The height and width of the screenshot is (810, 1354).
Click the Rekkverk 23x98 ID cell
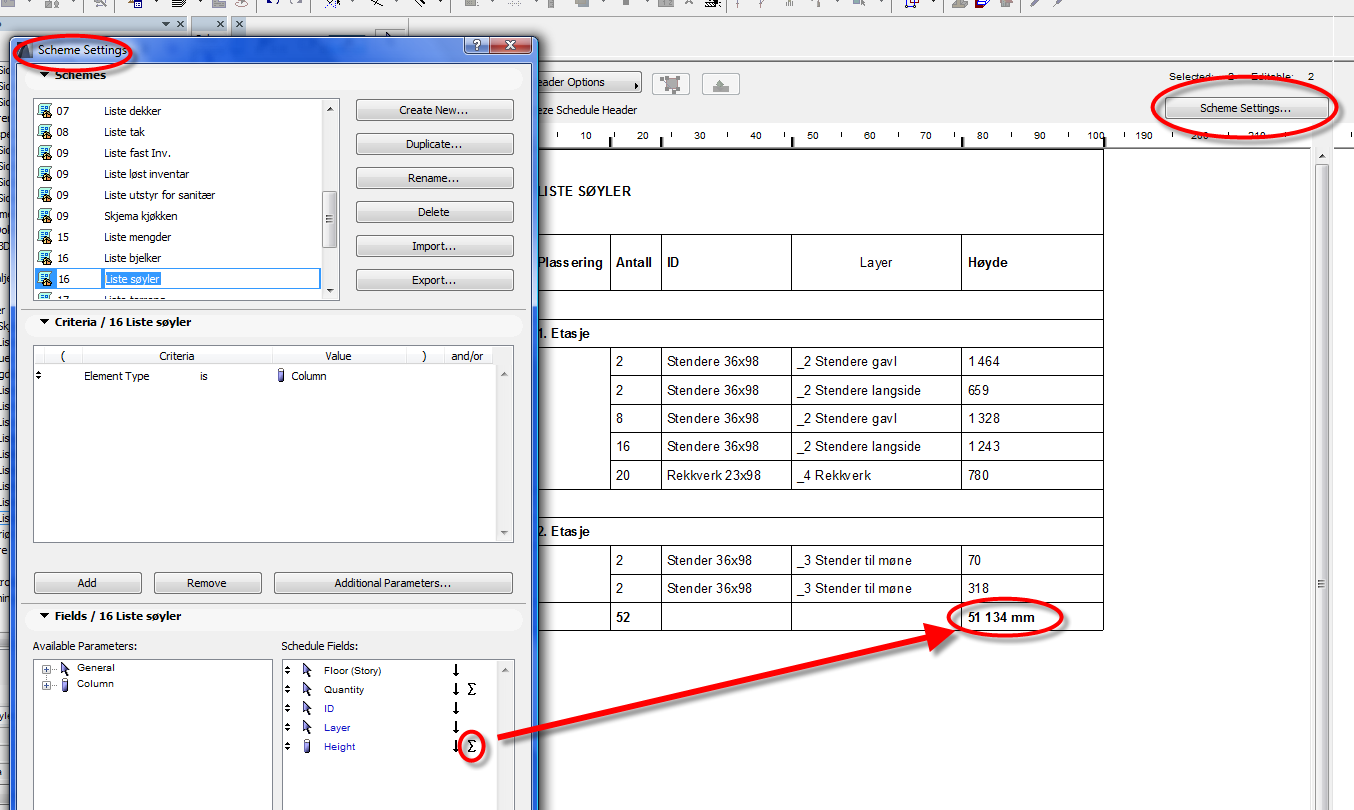pyautogui.click(x=726, y=475)
